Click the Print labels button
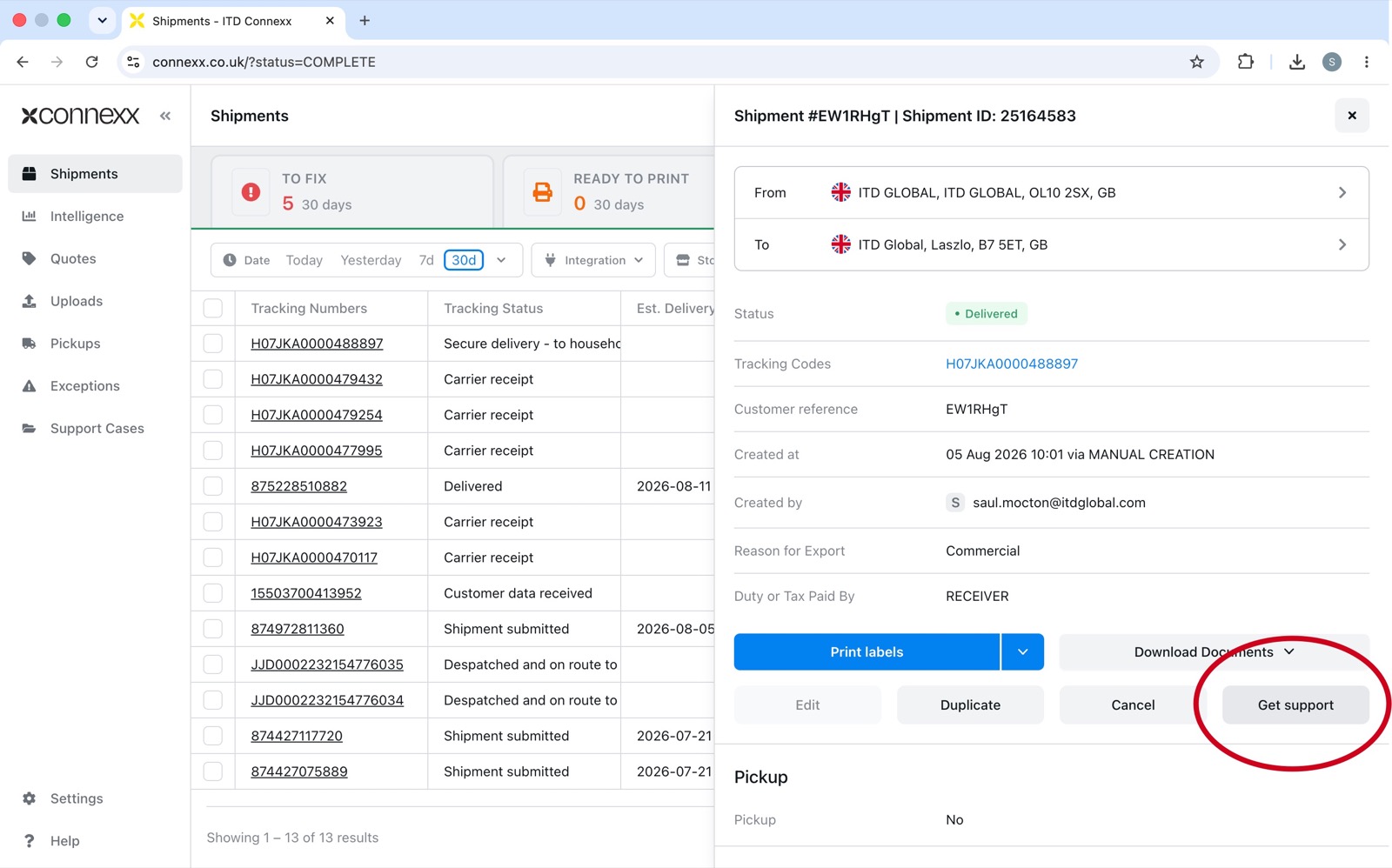This screenshot has width=1392, height=868. [x=867, y=652]
